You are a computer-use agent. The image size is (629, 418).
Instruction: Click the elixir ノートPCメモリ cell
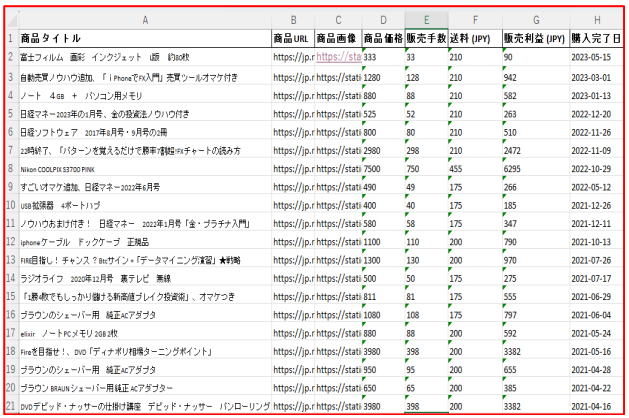145,333
